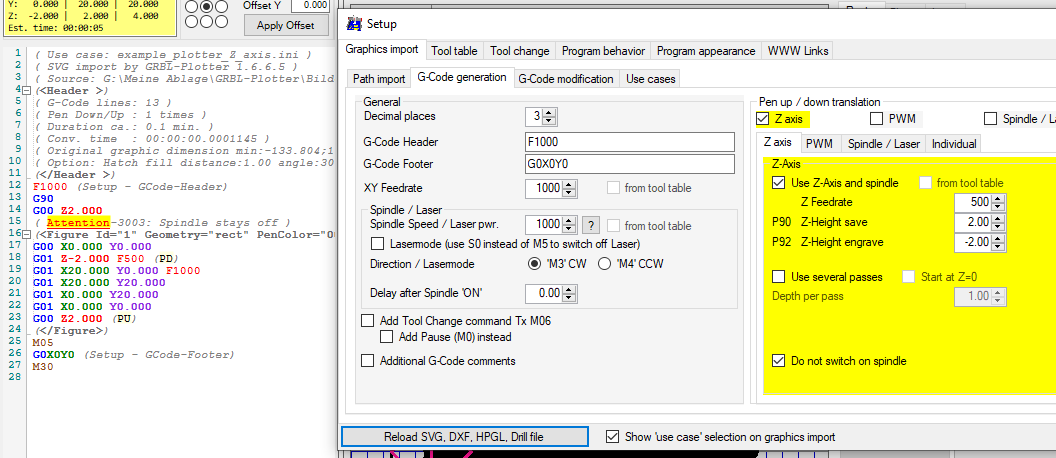
Task: Click the question mark help button beside Spindle Speed
Action: click(591, 225)
